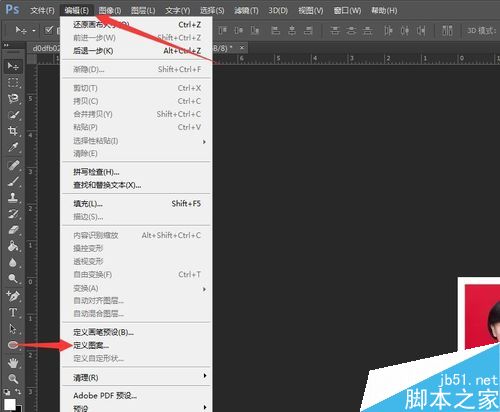Select the Lasso tool
This screenshot has height=412, width=500.
tap(13, 99)
